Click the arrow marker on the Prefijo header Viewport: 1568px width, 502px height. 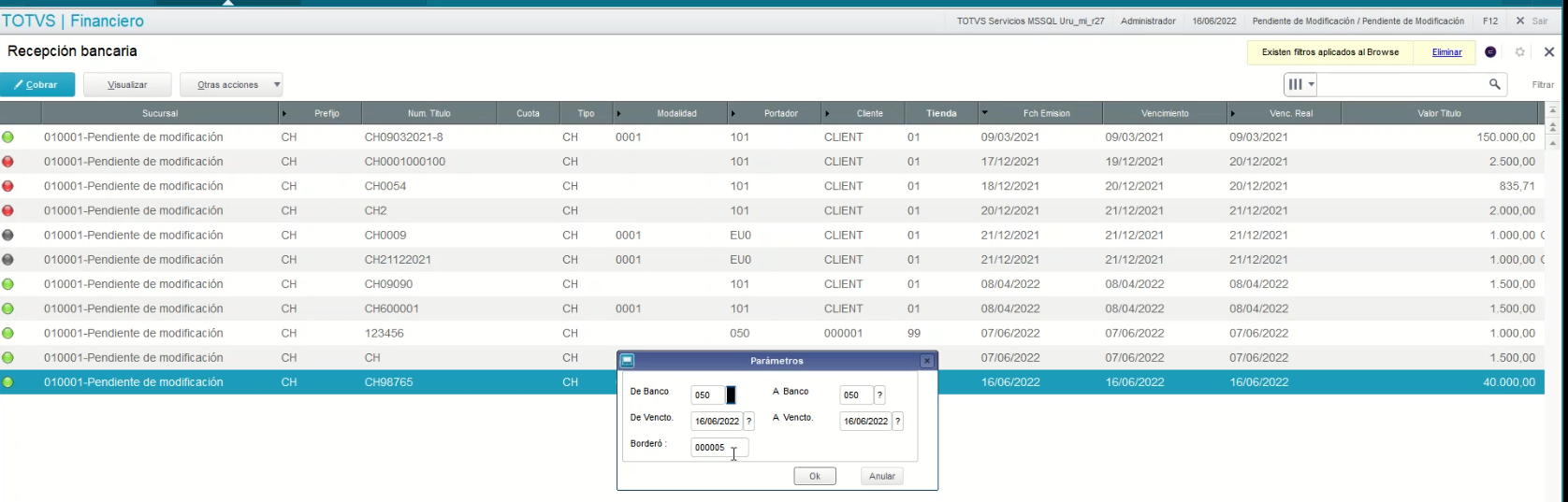click(284, 114)
